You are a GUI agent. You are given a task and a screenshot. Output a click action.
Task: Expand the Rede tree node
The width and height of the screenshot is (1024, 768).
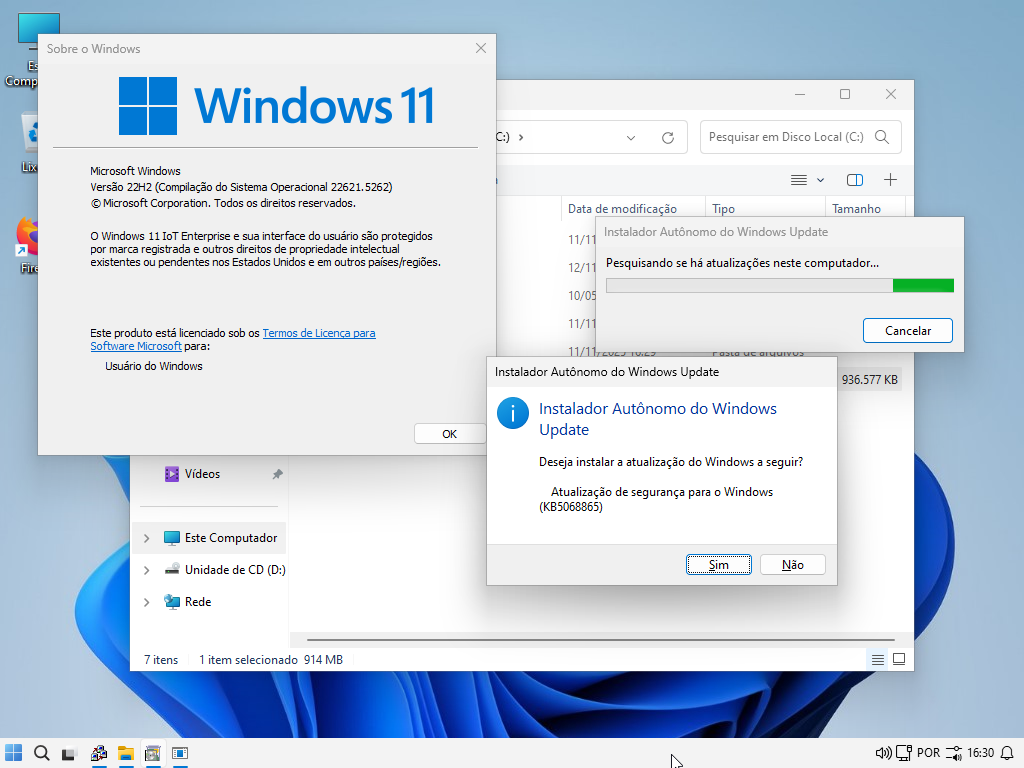[x=146, y=602]
